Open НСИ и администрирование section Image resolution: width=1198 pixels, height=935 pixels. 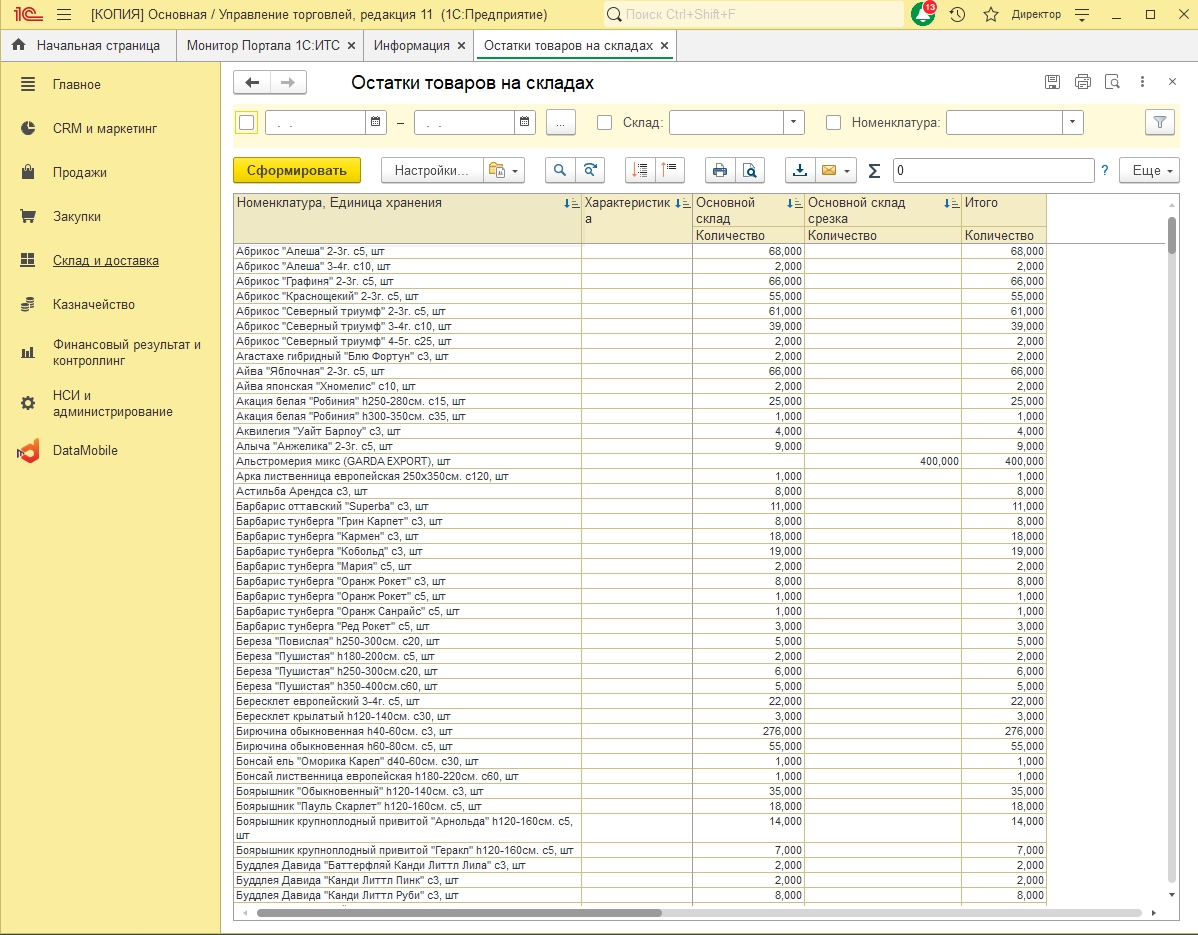[112, 403]
